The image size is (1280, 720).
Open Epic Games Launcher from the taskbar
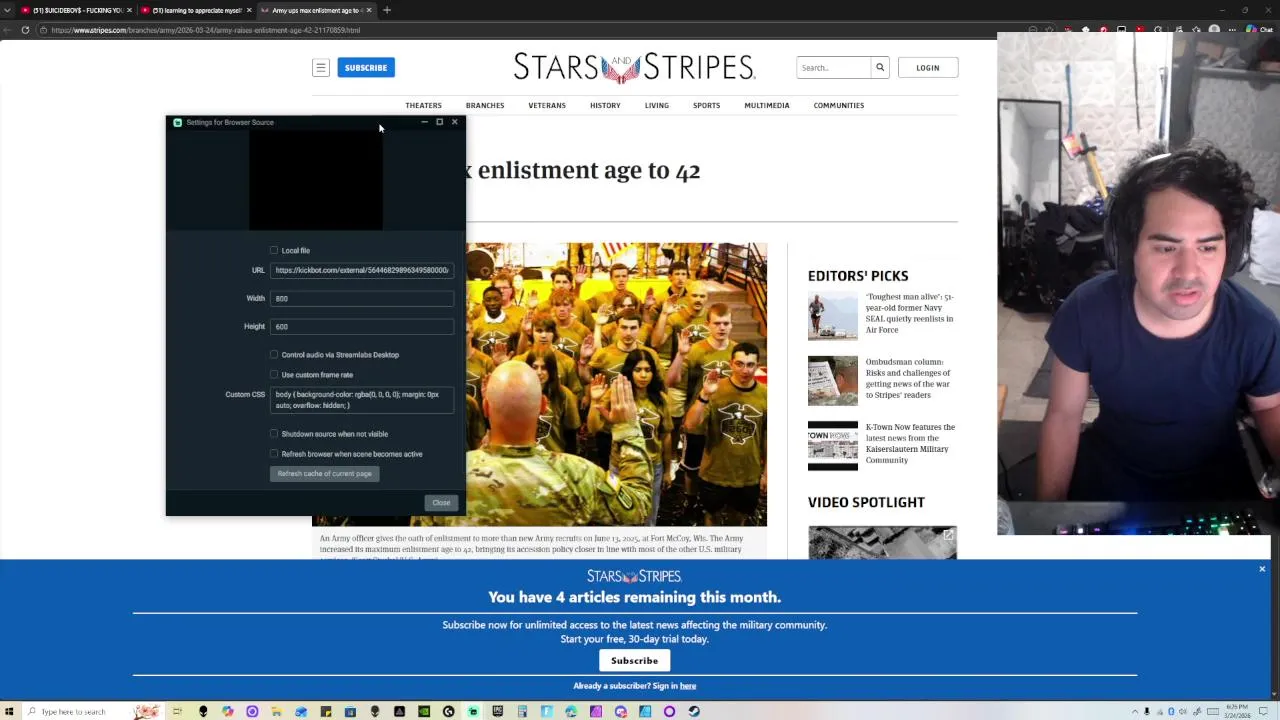497,711
